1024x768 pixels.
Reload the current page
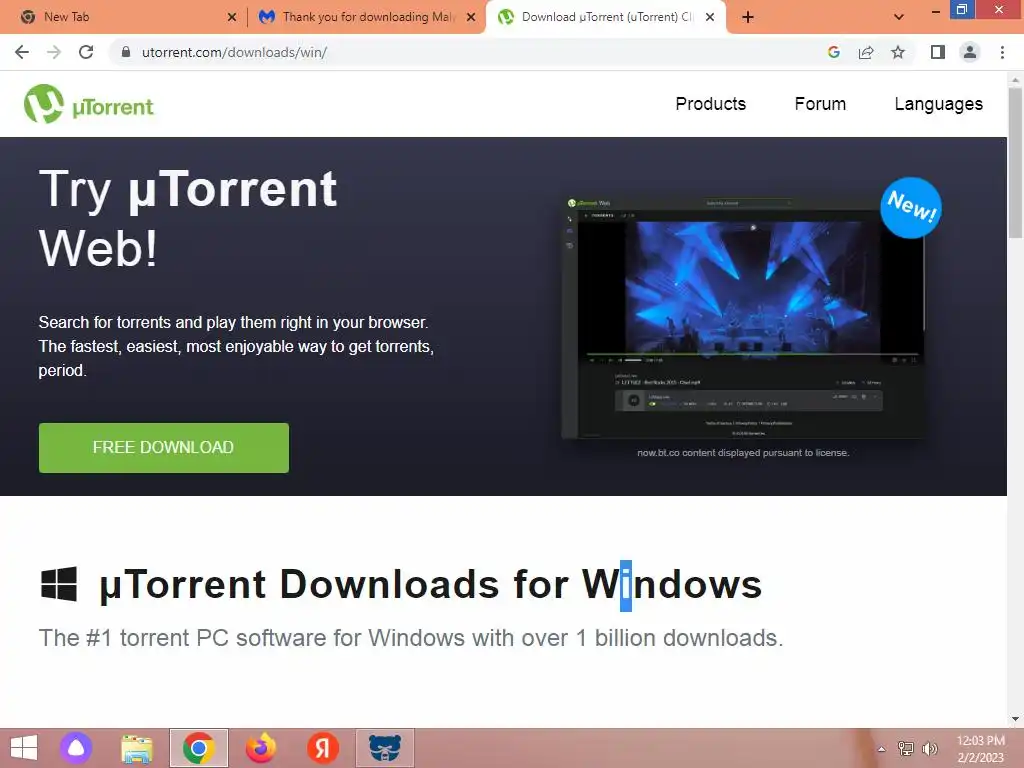coord(86,52)
